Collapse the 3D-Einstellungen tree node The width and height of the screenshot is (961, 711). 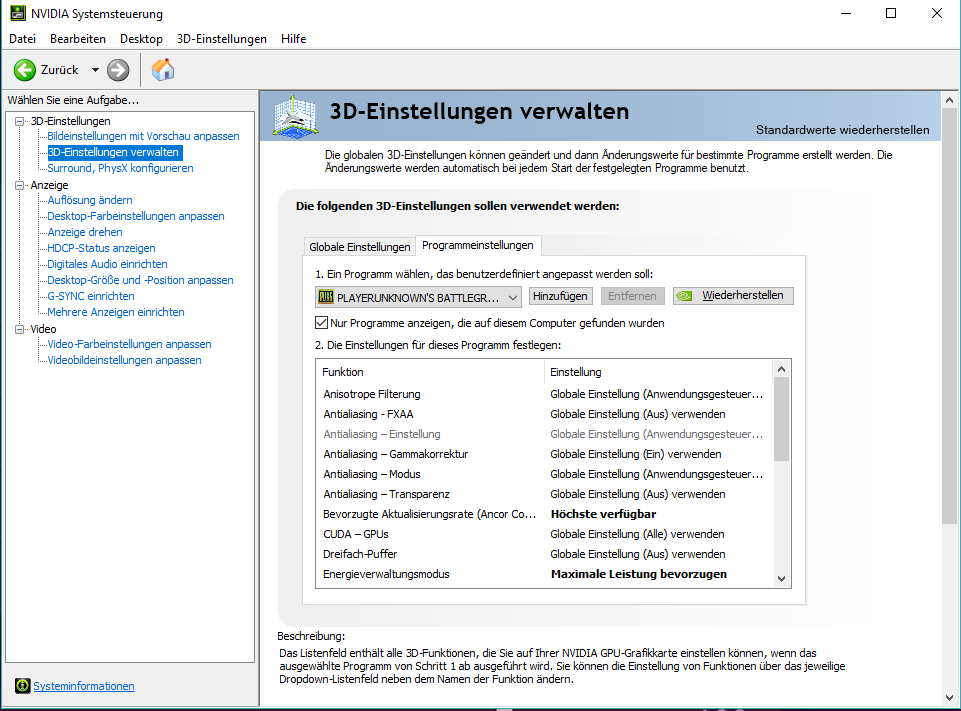(20, 121)
